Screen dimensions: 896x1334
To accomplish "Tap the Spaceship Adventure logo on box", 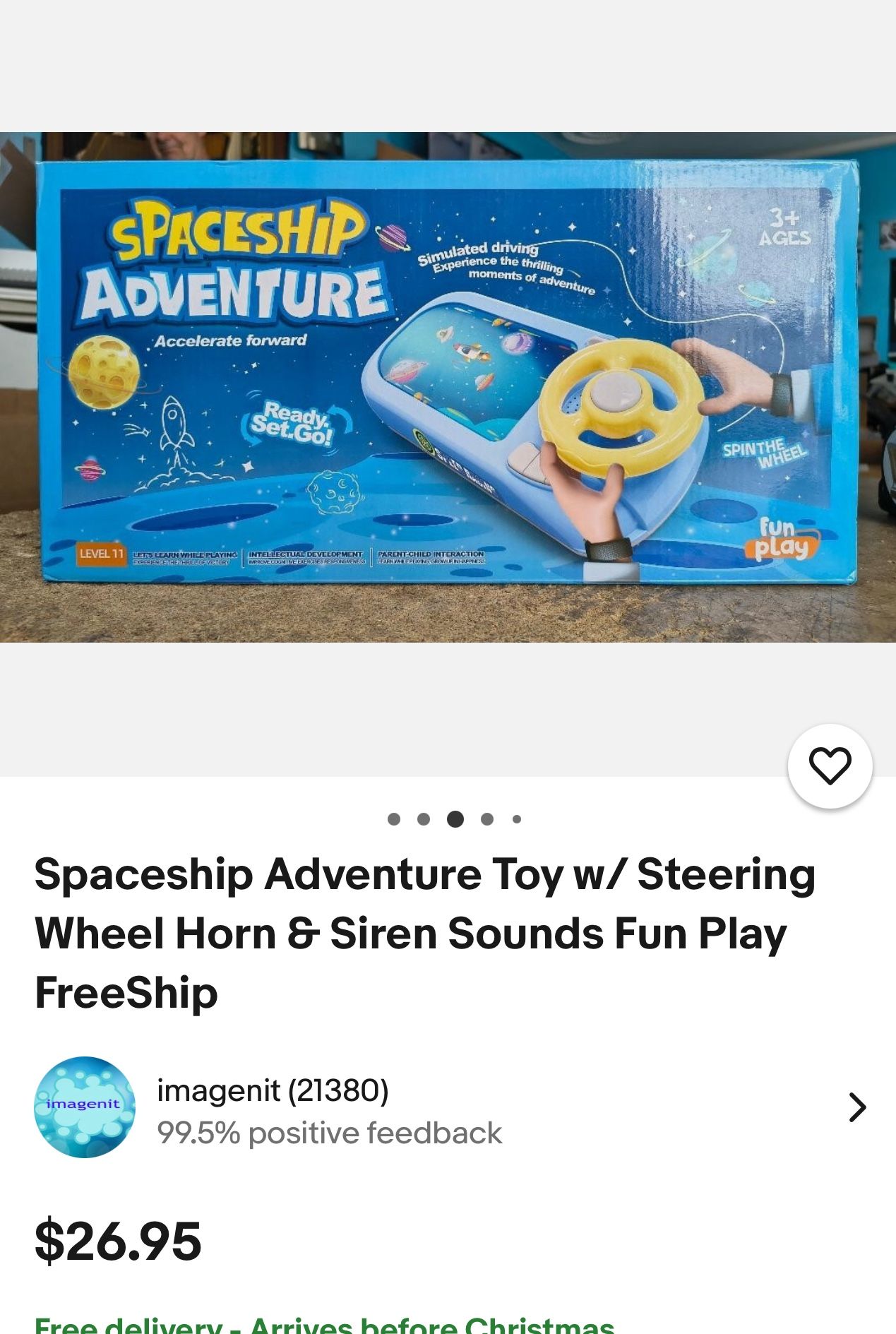I will pyautogui.click(x=234, y=262).
